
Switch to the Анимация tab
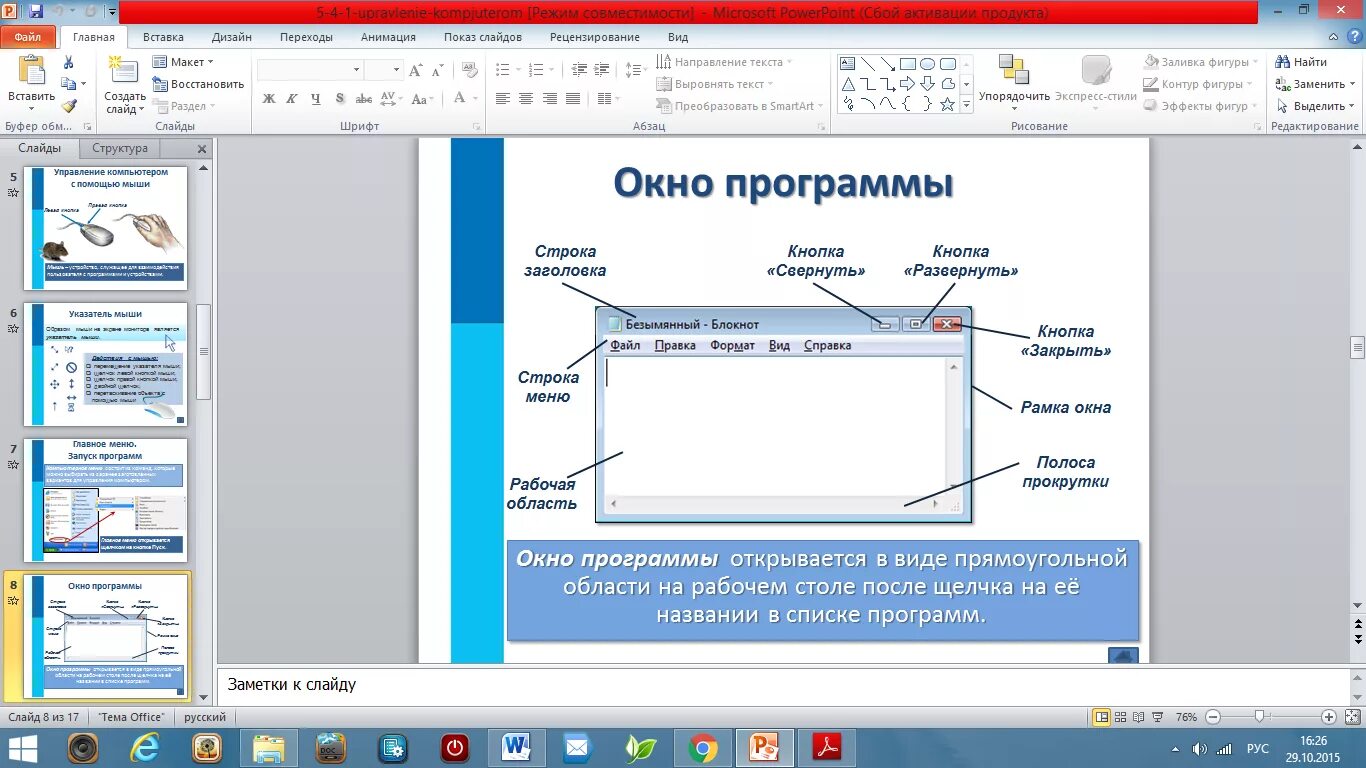pyautogui.click(x=388, y=37)
